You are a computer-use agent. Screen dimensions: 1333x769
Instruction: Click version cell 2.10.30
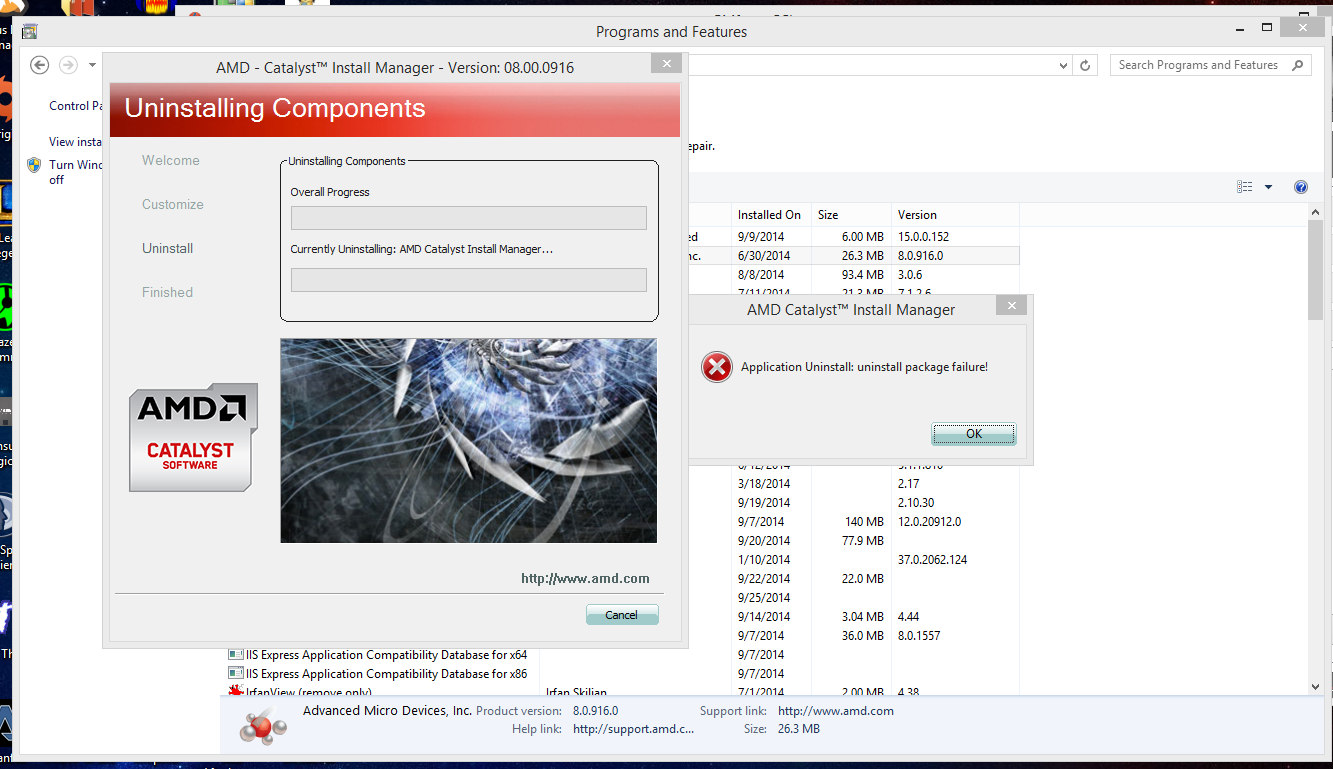coord(916,503)
